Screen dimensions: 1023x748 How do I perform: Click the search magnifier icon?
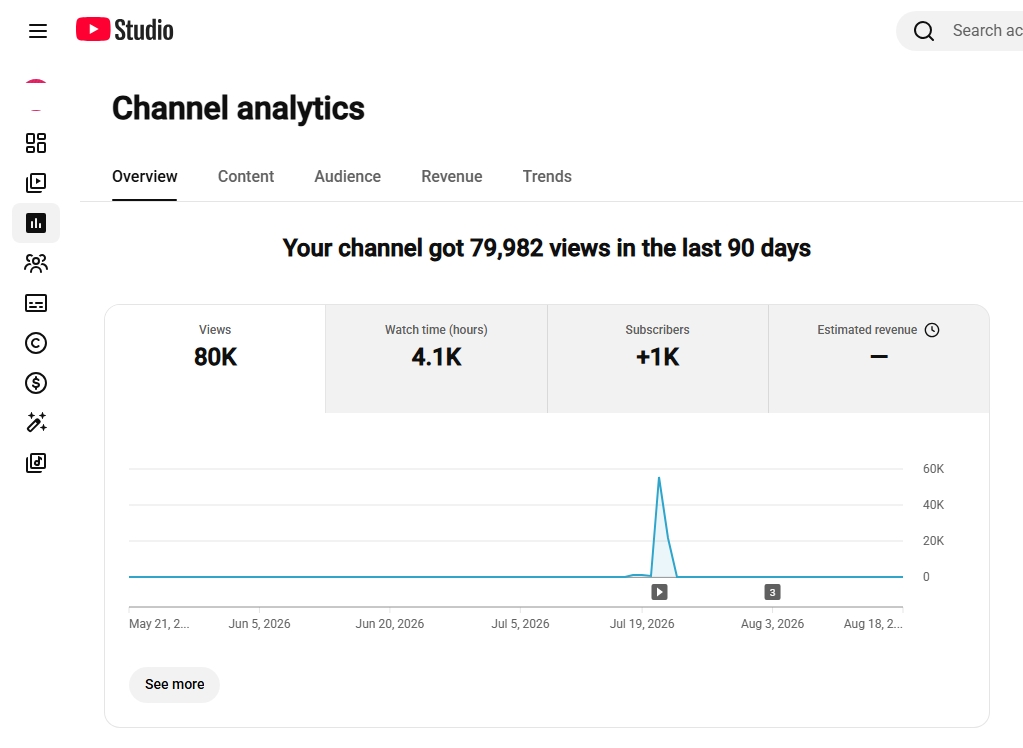pos(924,31)
